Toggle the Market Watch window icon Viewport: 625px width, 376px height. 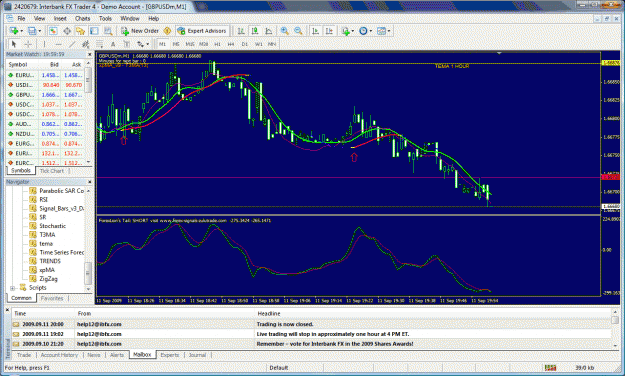click(53, 31)
